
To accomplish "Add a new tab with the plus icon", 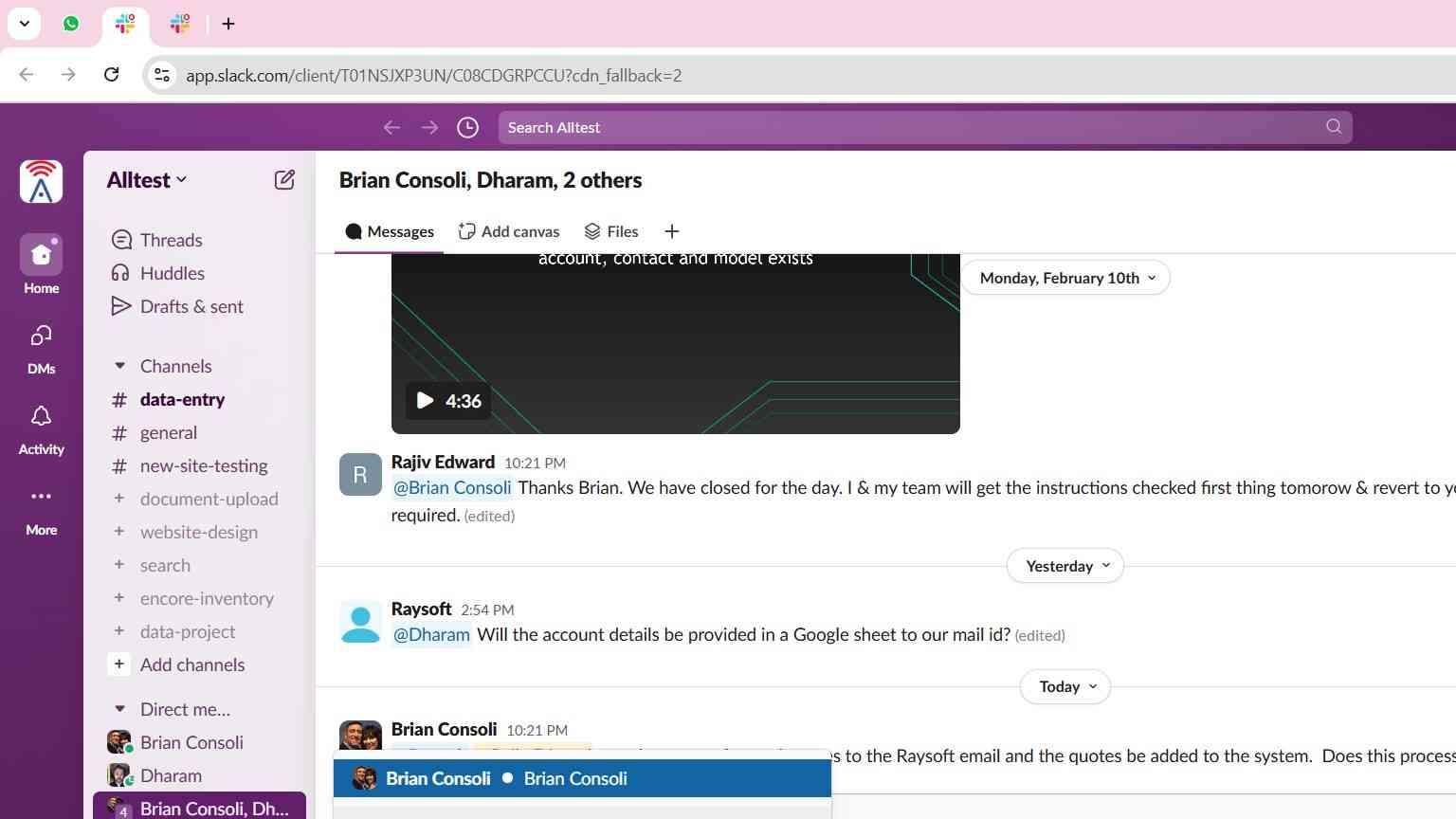I will click(x=672, y=231).
